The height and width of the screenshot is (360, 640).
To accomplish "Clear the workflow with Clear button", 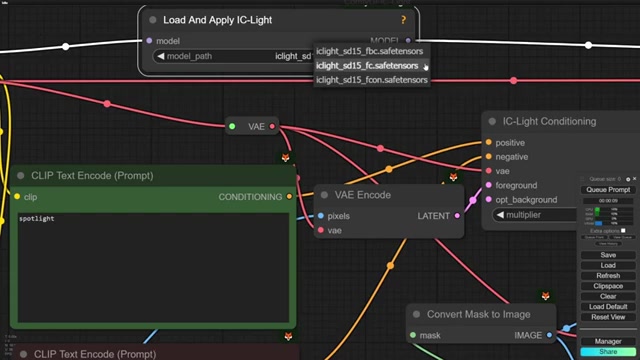I will [x=608, y=296].
